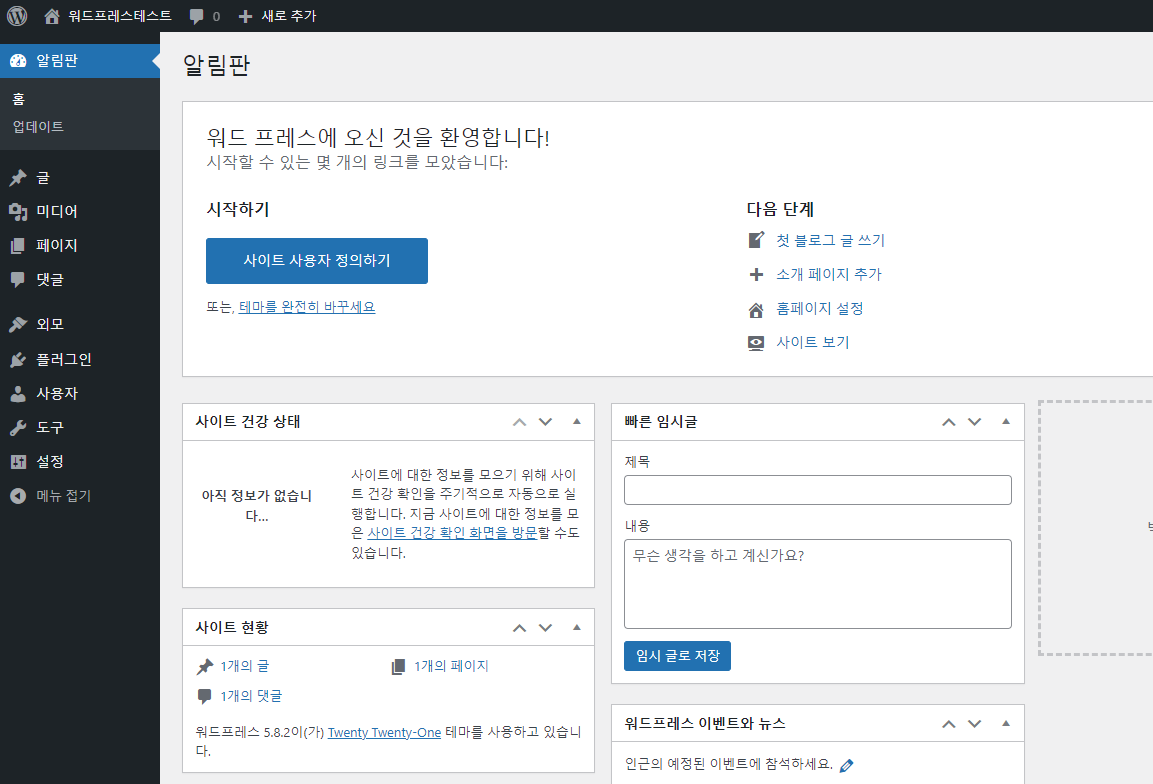The image size is (1153, 784).
Task: Click the 제목 title input field
Action: [818, 490]
